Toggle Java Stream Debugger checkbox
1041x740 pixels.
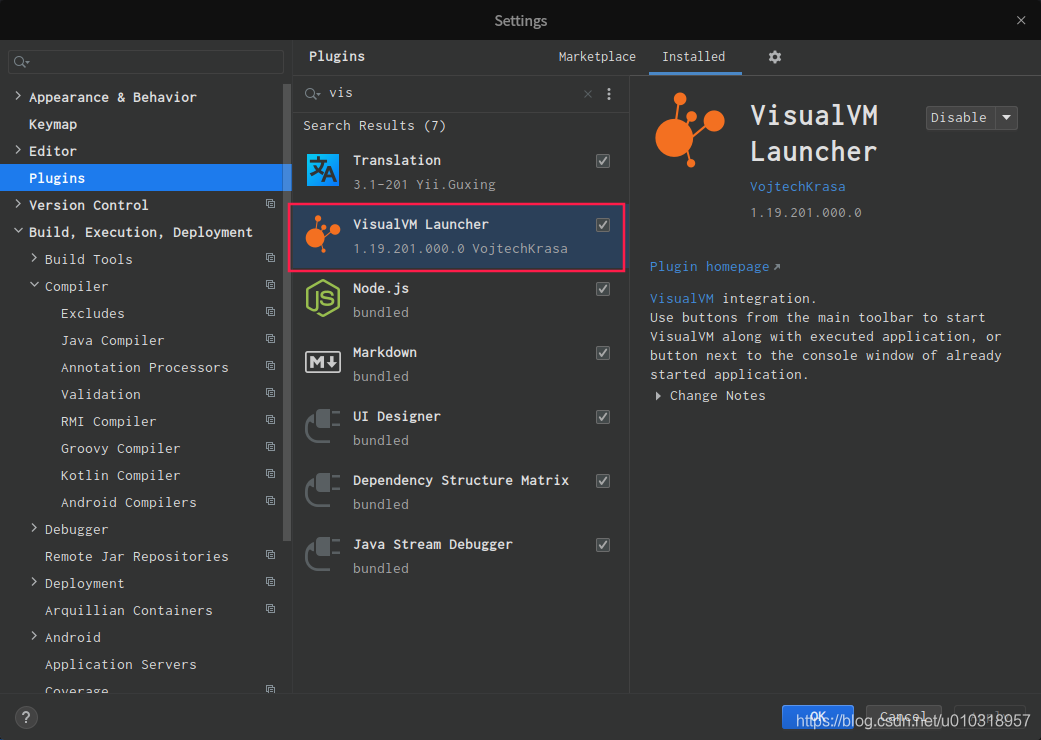tap(603, 545)
